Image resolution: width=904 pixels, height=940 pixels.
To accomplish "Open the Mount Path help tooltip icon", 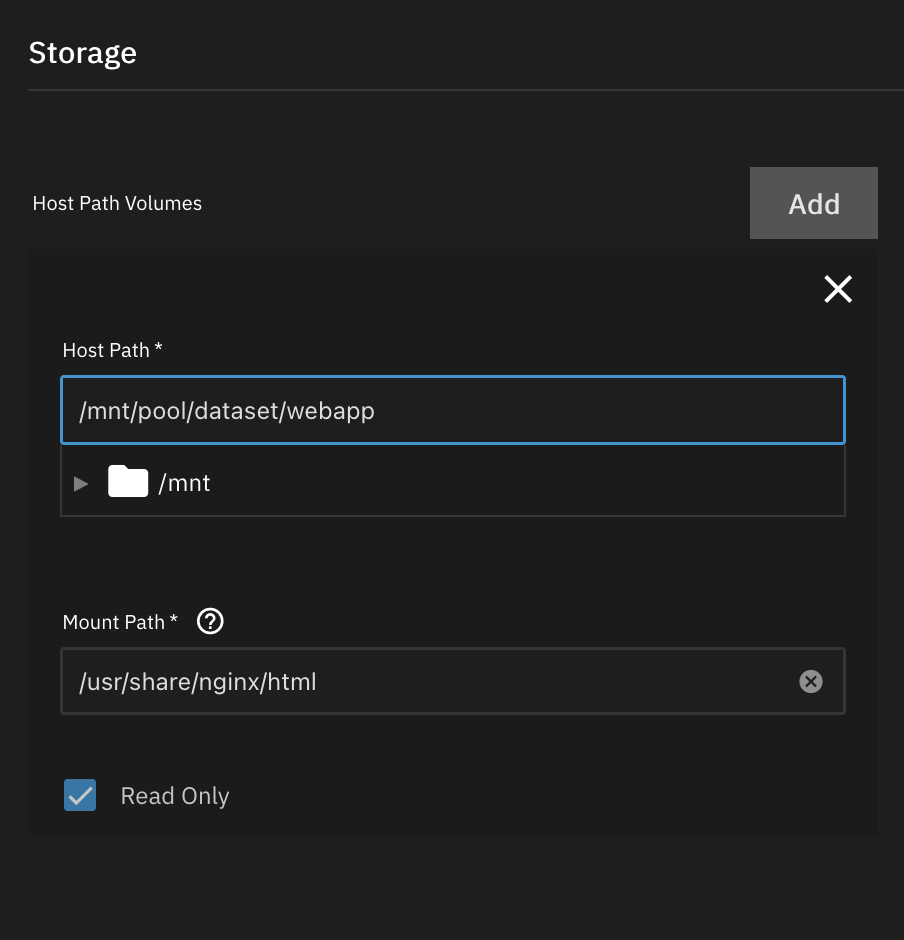I will pyautogui.click(x=210, y=621).
